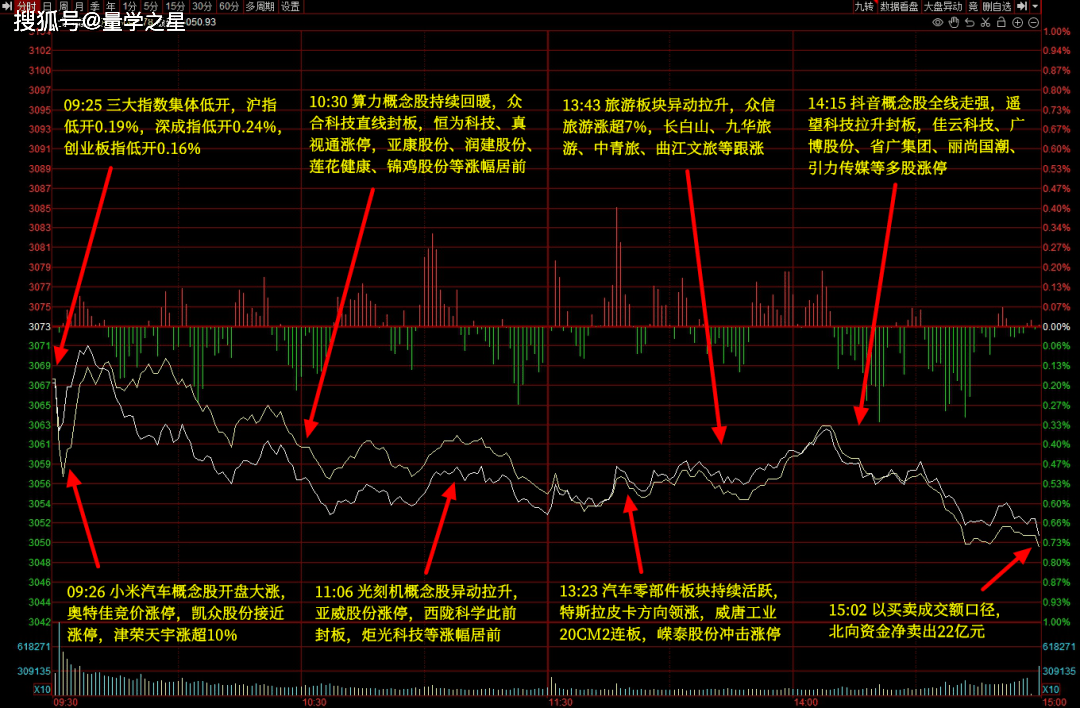Screen dimensions: 1080x708
Task: Open 大盘异动 market movement panel
Action: [x=942, y=6]
